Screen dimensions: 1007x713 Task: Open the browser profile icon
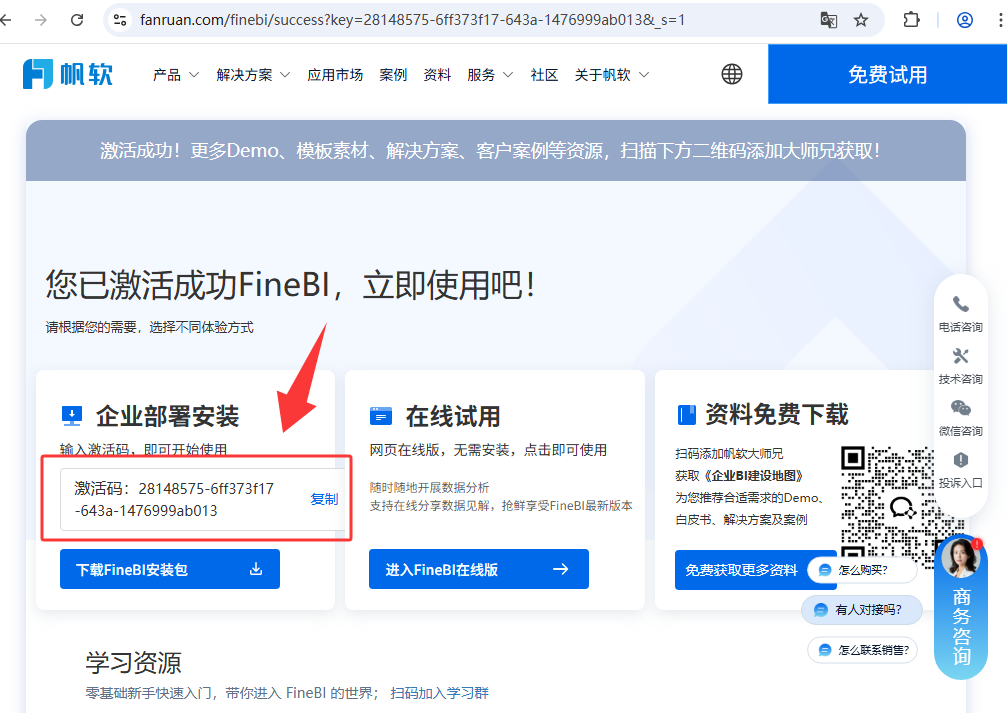click(x=965, y=20)
